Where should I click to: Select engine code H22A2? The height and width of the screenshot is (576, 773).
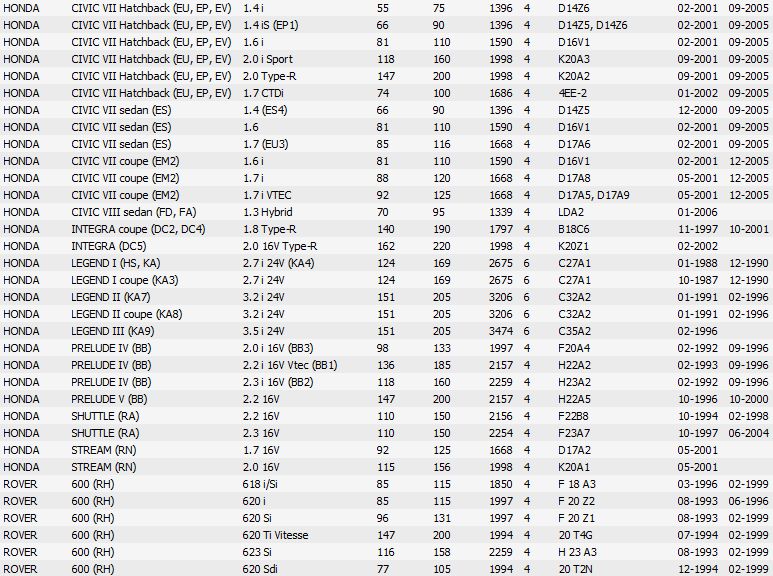[574, 365]
